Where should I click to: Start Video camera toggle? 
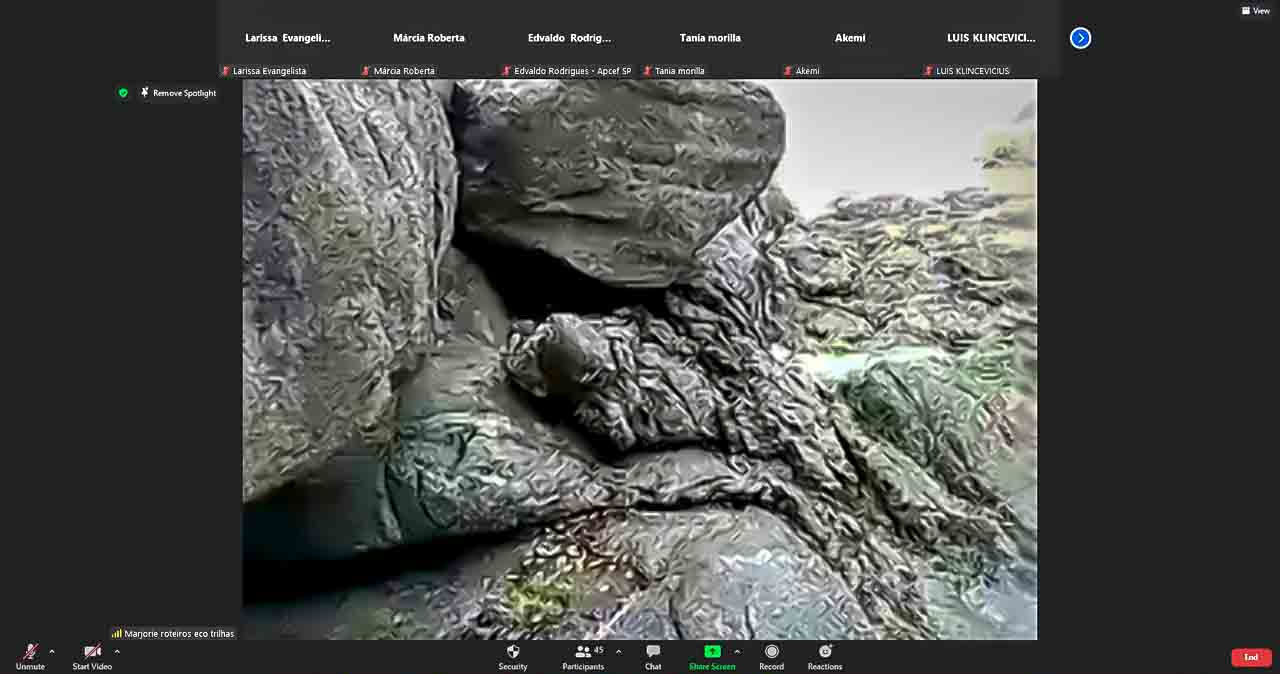coord(92,653)
